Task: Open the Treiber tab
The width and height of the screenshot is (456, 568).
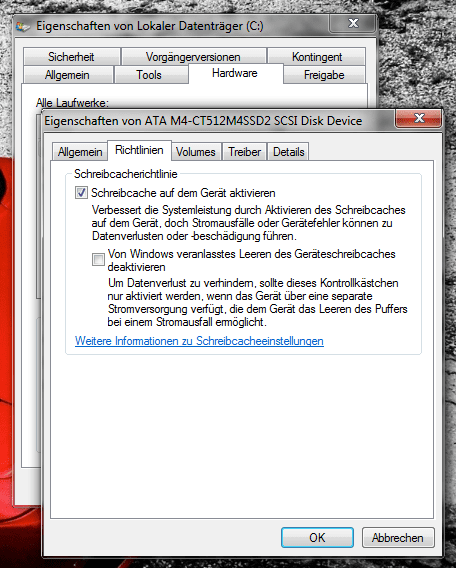Action: (x=244, y=151)
